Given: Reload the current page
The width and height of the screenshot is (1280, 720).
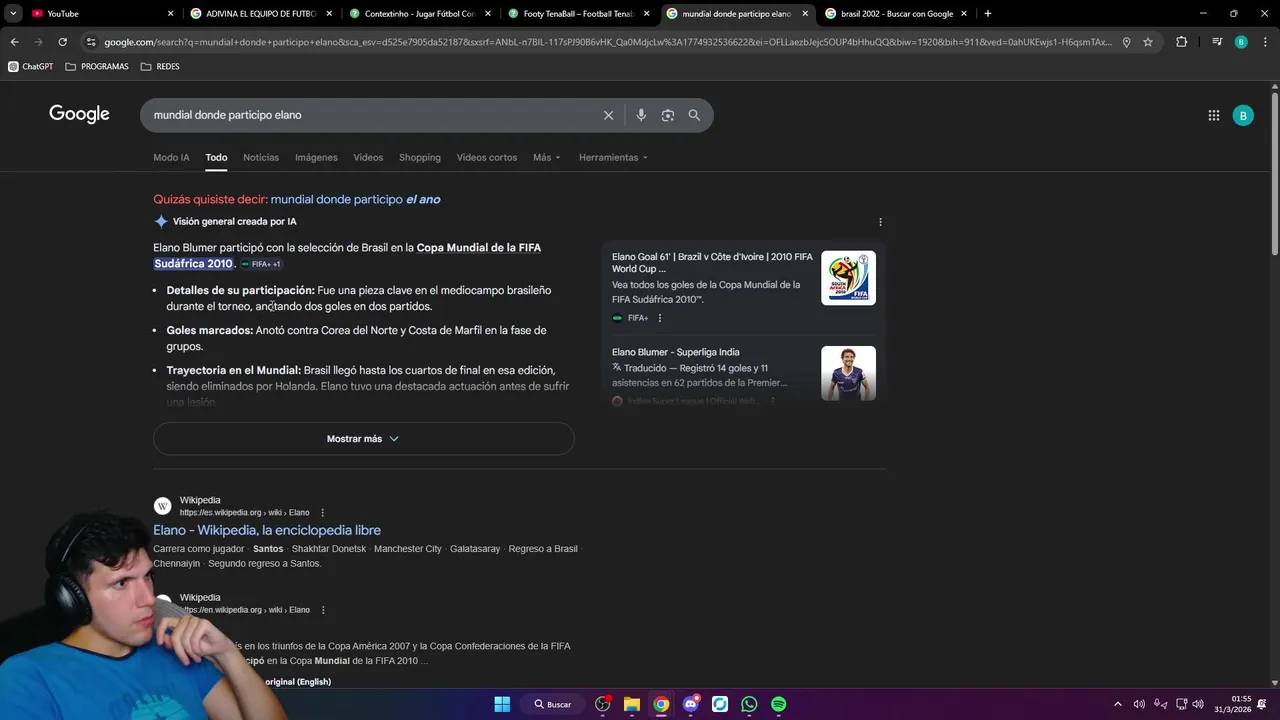Looking at the screenshot, I should (x=62, y=42).
